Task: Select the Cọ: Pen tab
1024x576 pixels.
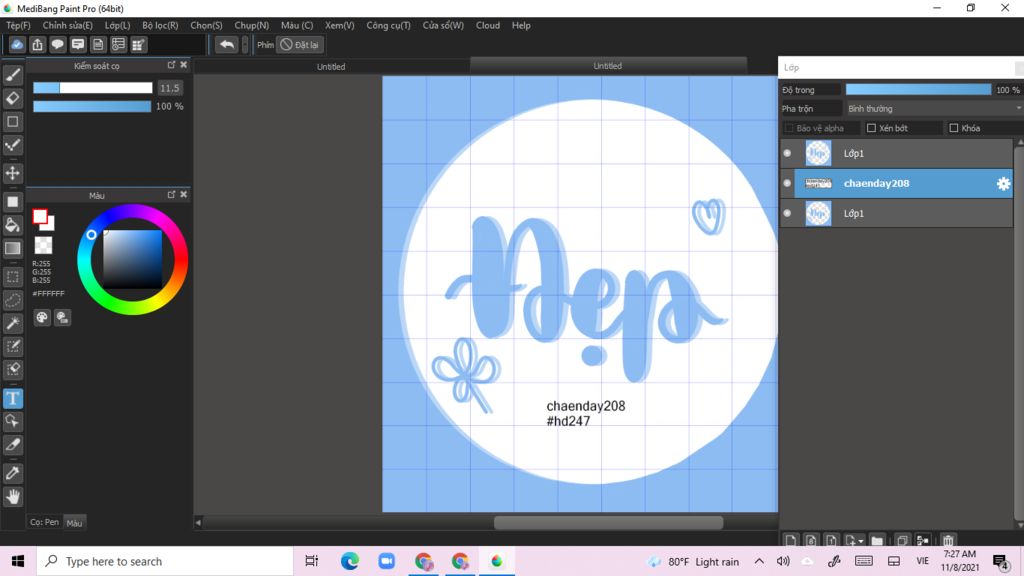Action: click(44, 522)
